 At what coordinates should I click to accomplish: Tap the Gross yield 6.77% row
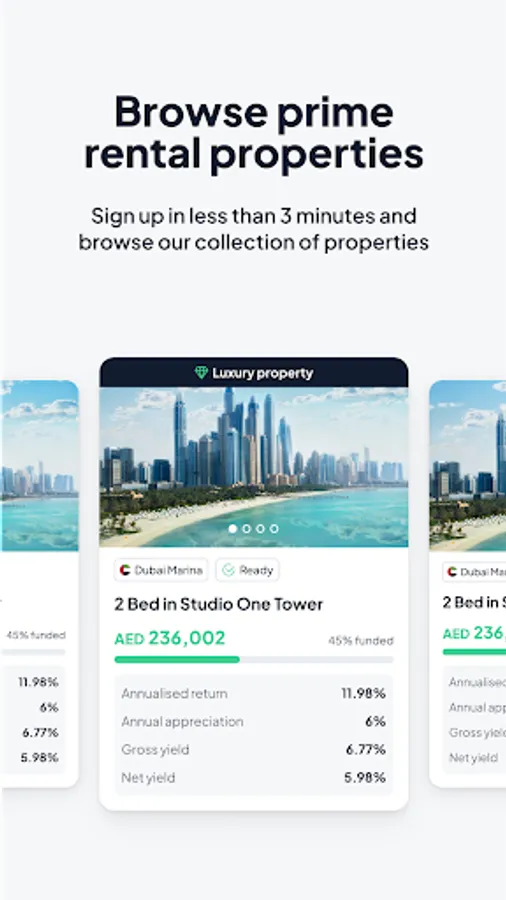pos(254,750)
